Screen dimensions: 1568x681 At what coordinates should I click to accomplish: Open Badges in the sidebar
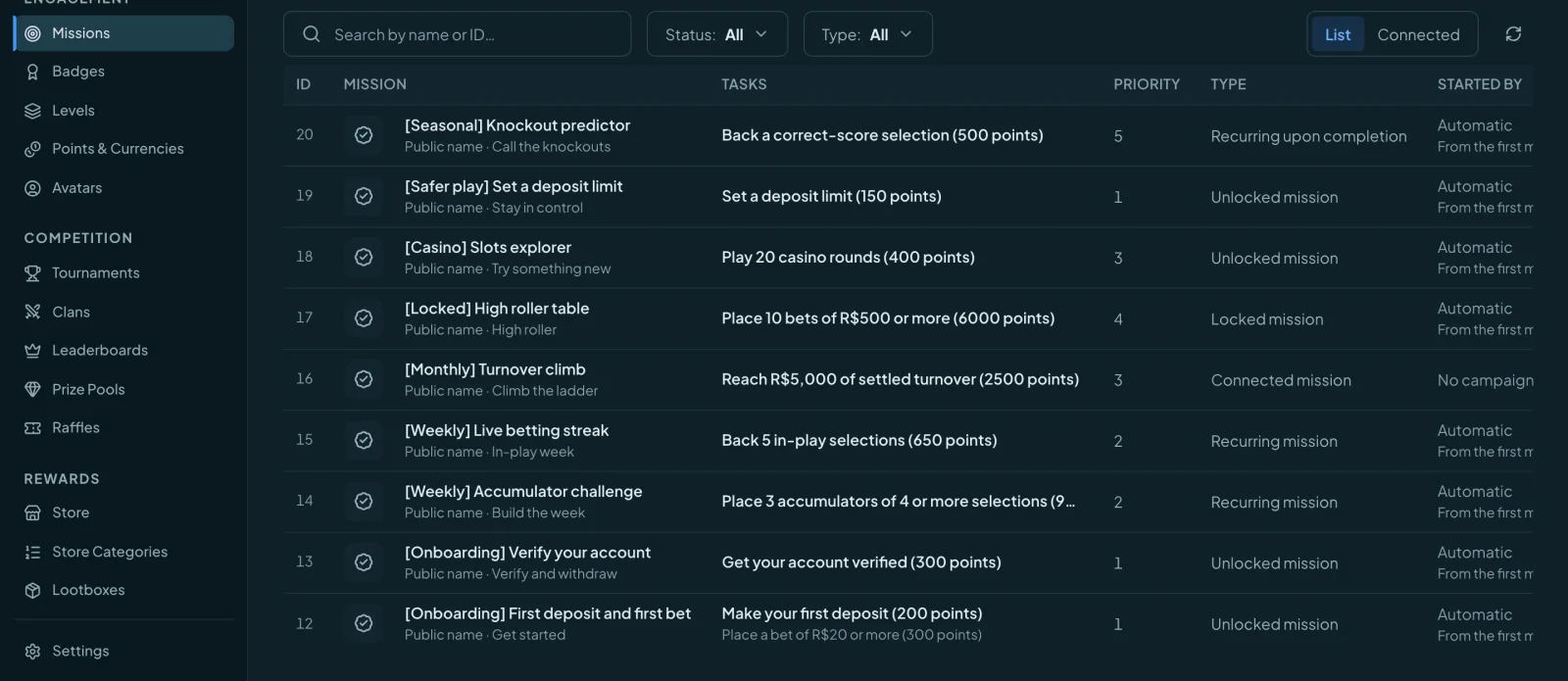pyautogui.click(x=77, y=72)
